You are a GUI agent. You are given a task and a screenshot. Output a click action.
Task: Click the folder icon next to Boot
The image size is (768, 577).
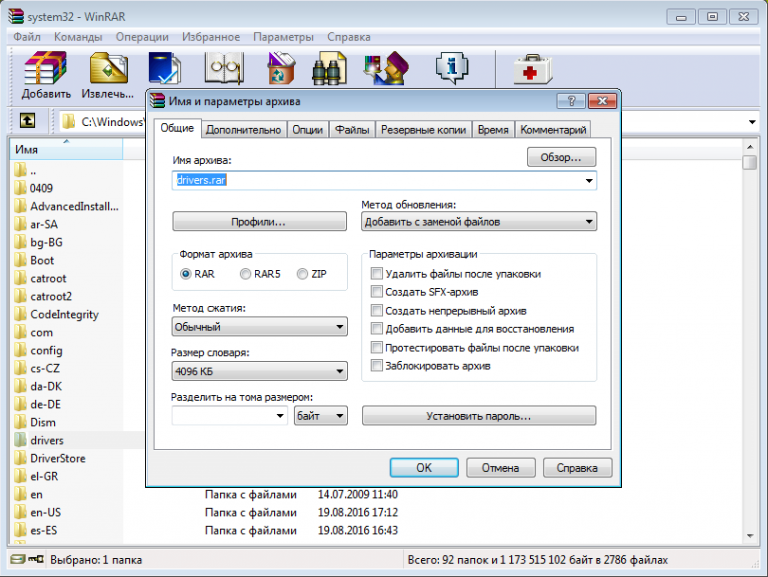click(20, 260)
